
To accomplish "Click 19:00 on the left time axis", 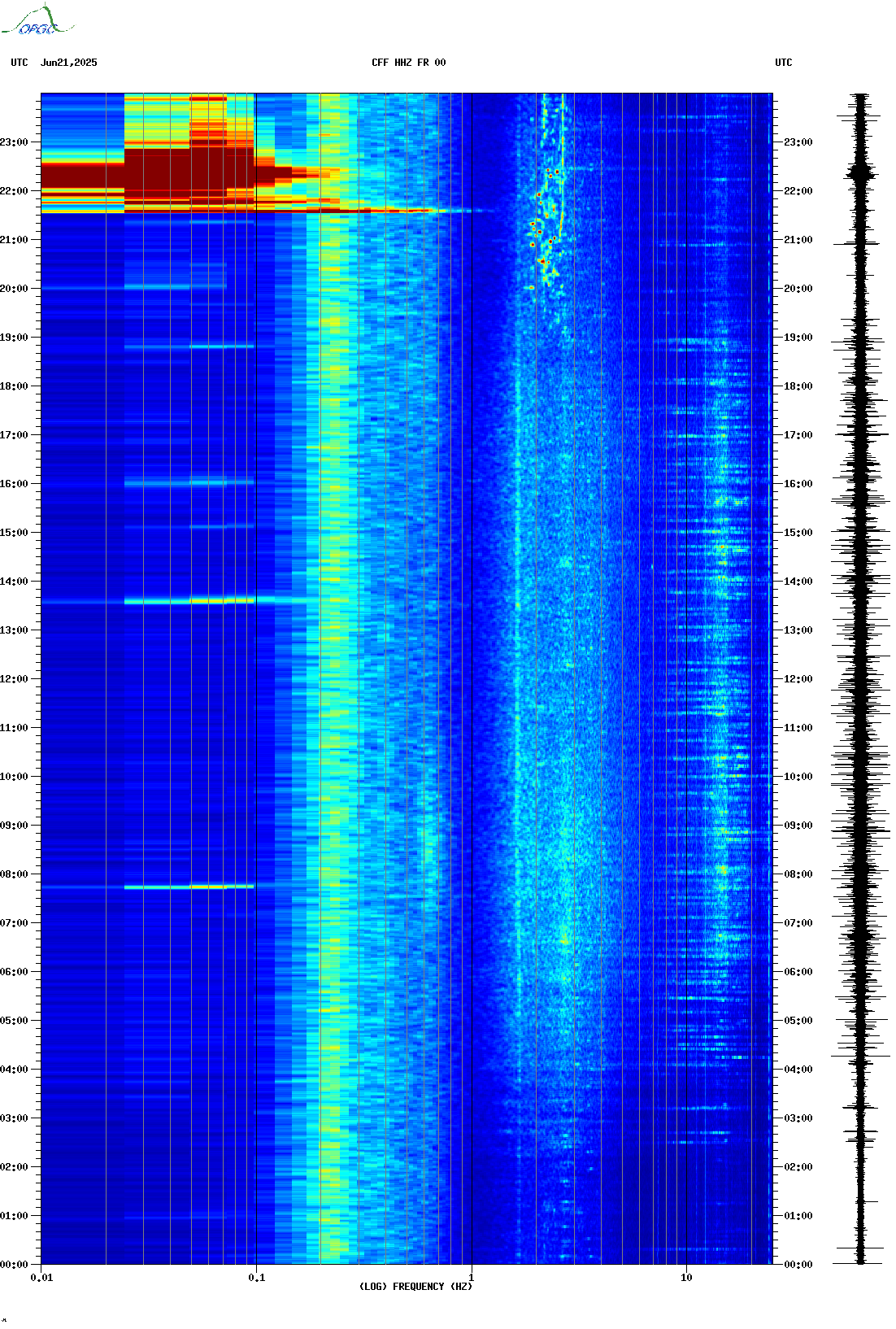I will [x=14, y=338].
